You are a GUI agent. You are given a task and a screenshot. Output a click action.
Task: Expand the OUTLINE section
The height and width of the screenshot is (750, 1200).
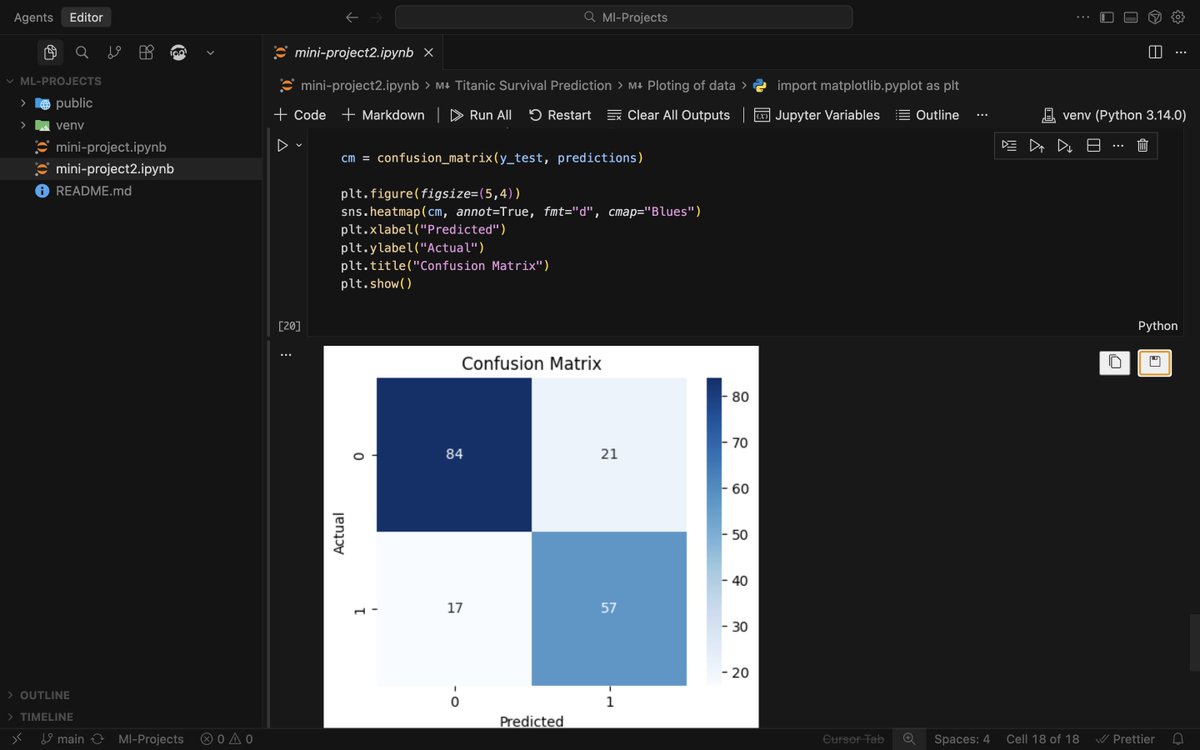[45, 695]
